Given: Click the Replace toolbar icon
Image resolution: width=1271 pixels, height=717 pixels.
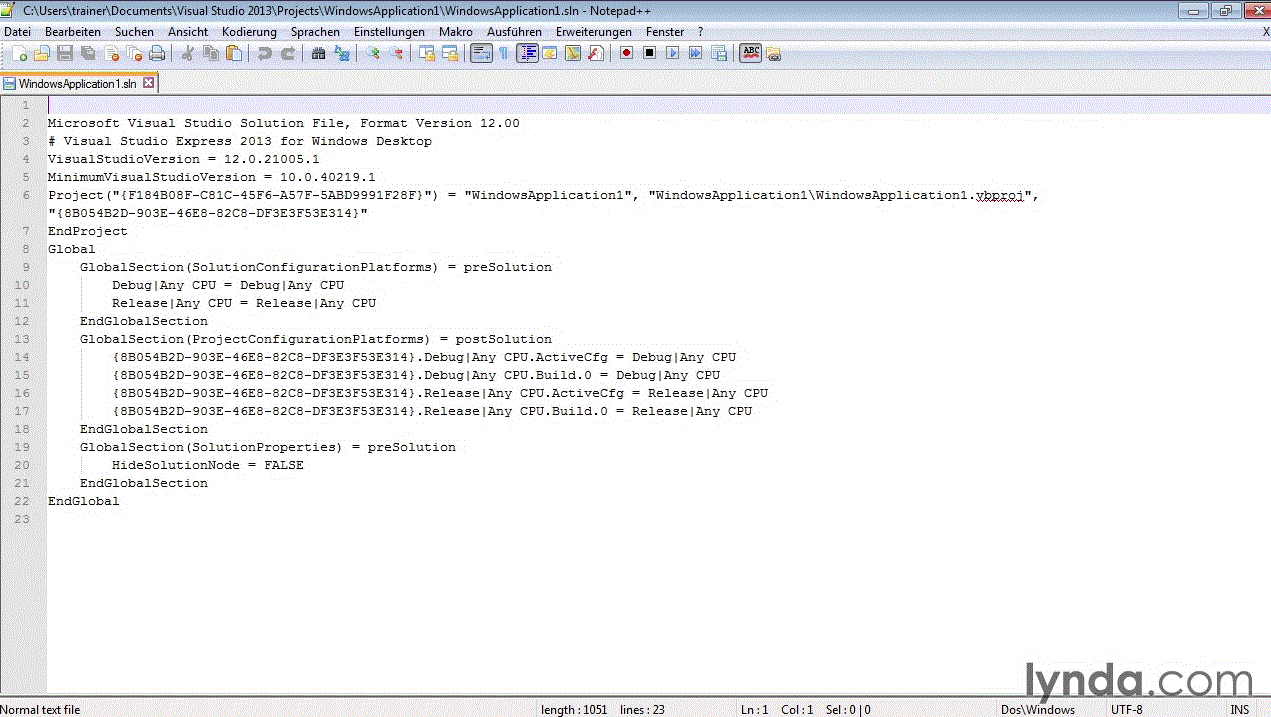Looking at the screenshot, I should (342, 53).
